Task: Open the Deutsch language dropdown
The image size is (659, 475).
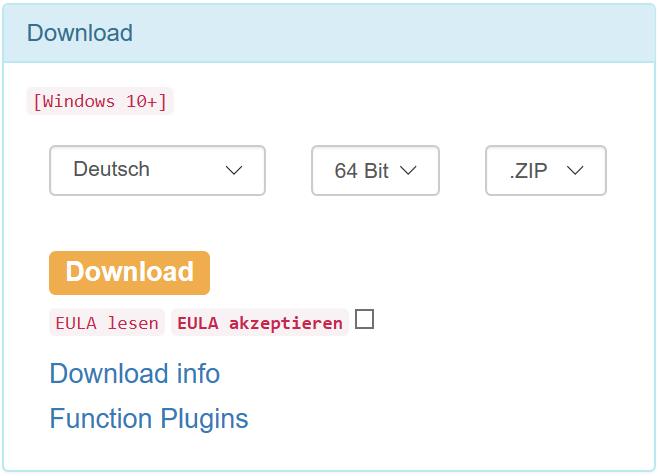Action: (x=157, y=170)
